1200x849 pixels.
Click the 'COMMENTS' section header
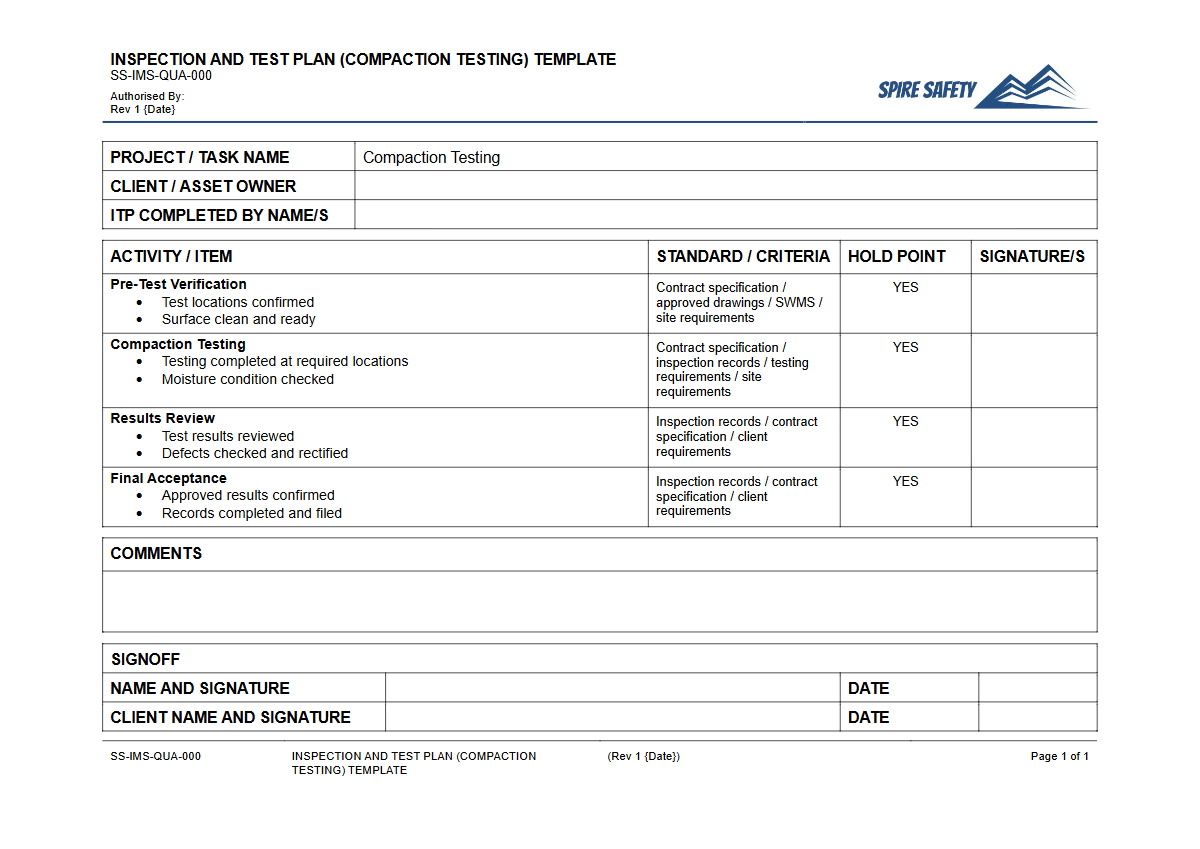[156, 553]
